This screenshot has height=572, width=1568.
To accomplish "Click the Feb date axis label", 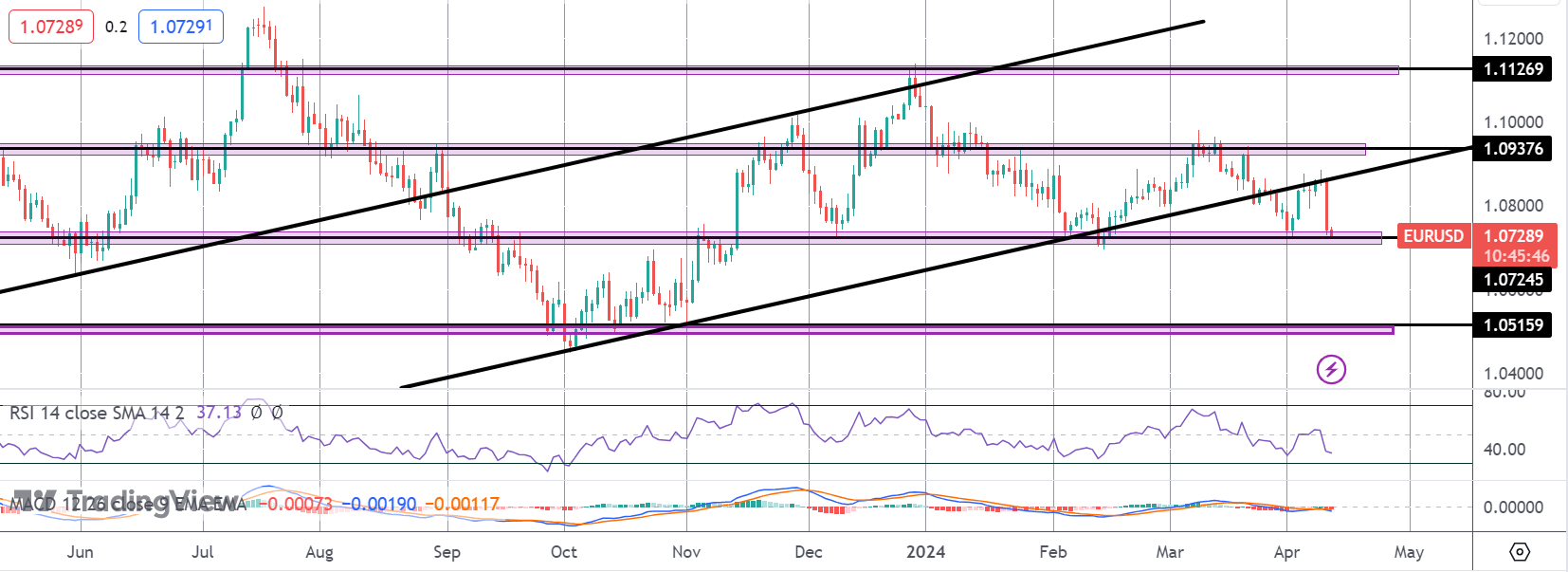I will pos(1053,552).
